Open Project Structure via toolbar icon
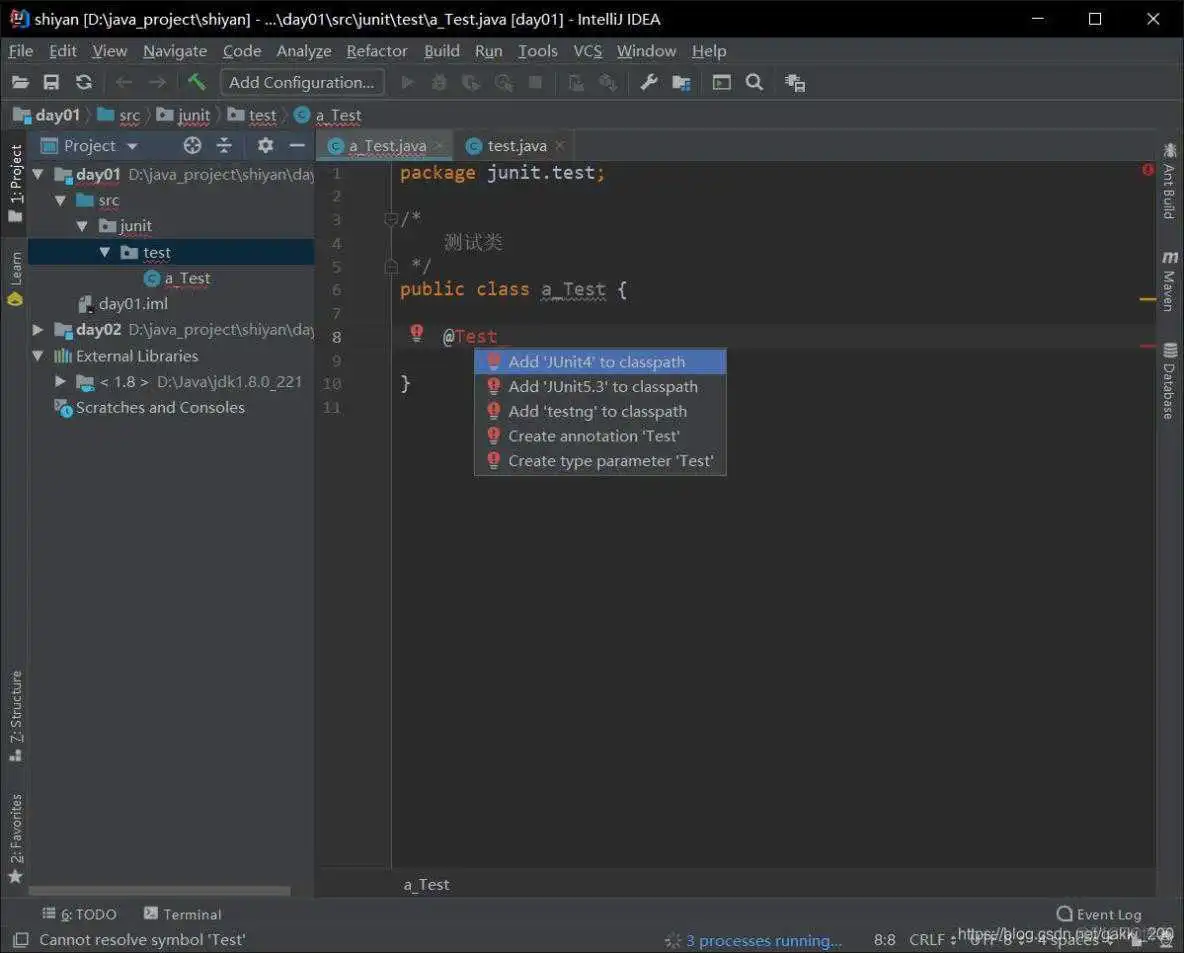 click(x=681, y=82)
